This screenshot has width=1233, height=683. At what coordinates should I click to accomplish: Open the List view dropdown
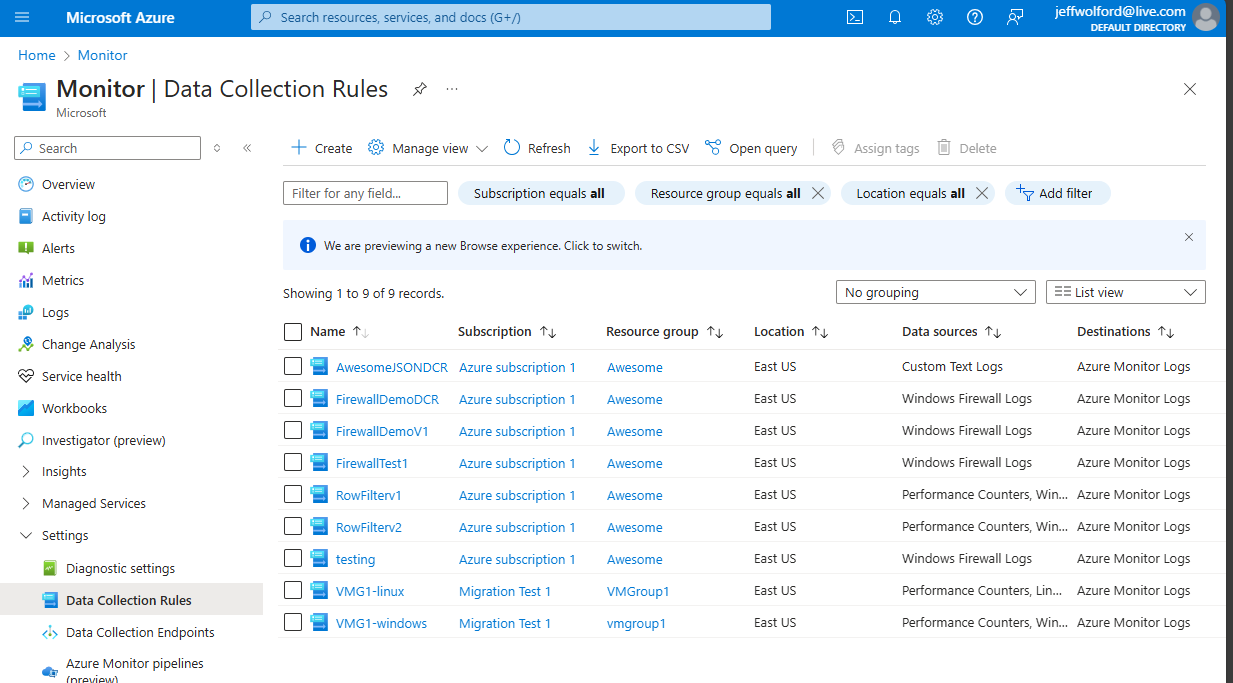tap(1125, 292)
